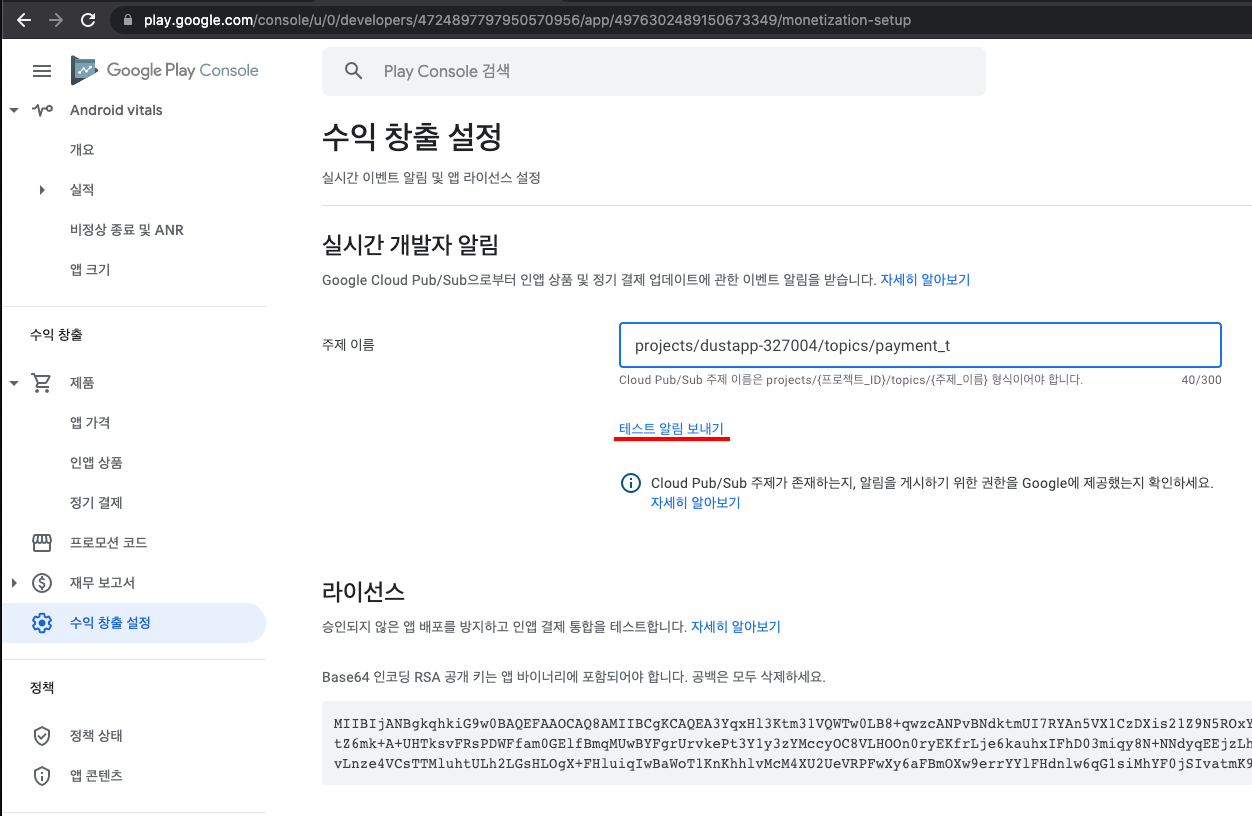This screenshot has height=816, width=1252.
Task: Click the 수익 창출 설정 page heading
Action: (x=412, y=137)
